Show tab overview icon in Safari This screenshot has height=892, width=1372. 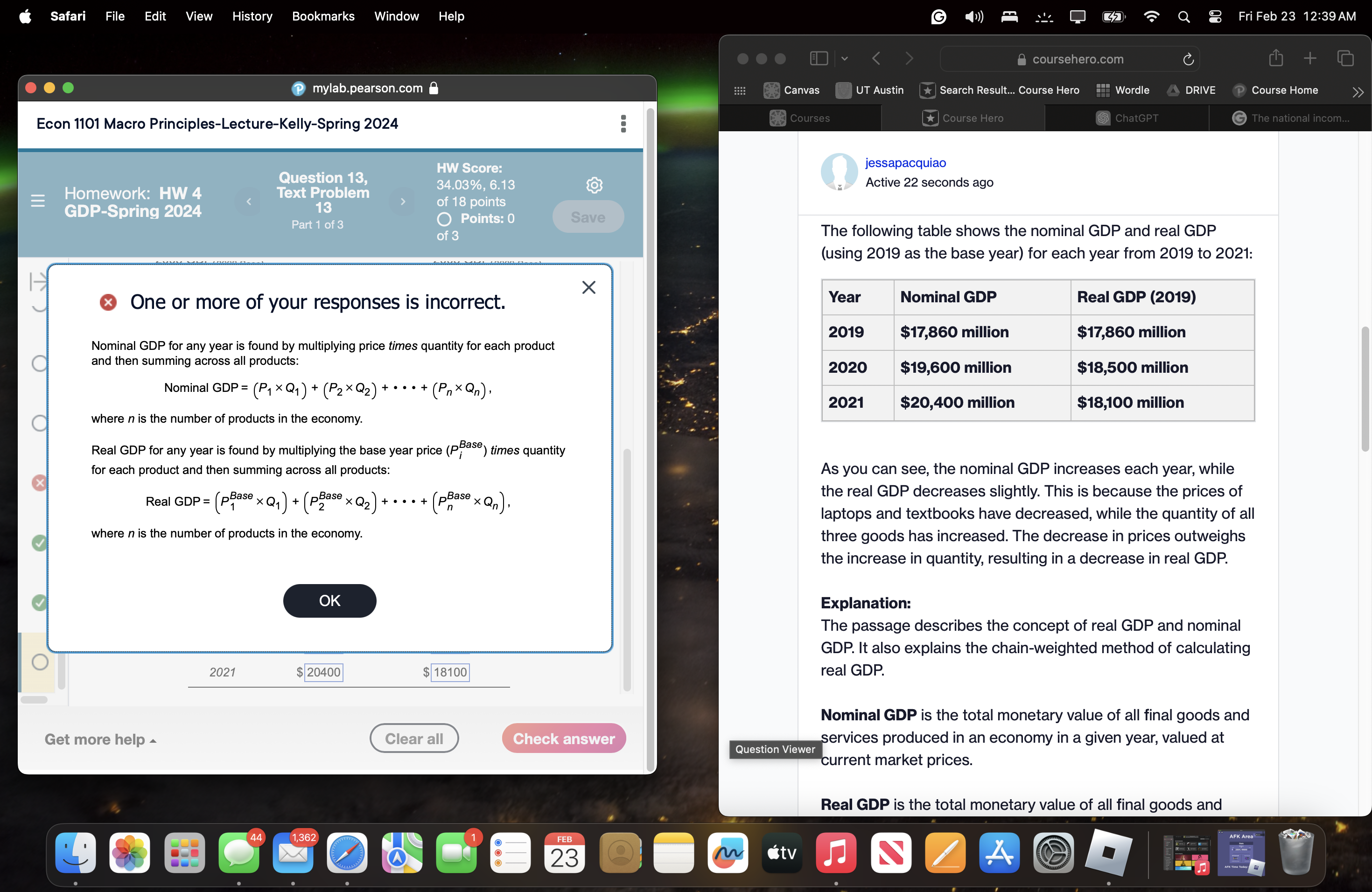(x=1345, y=58)
